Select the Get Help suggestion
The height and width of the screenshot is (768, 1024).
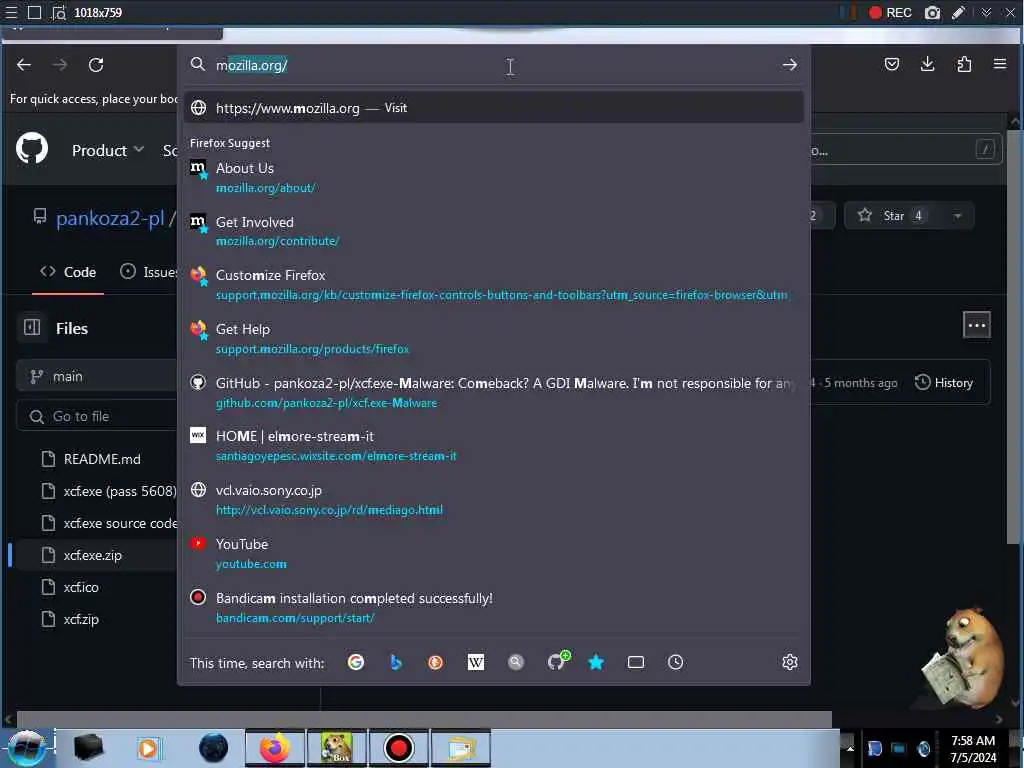coord(494,339)
